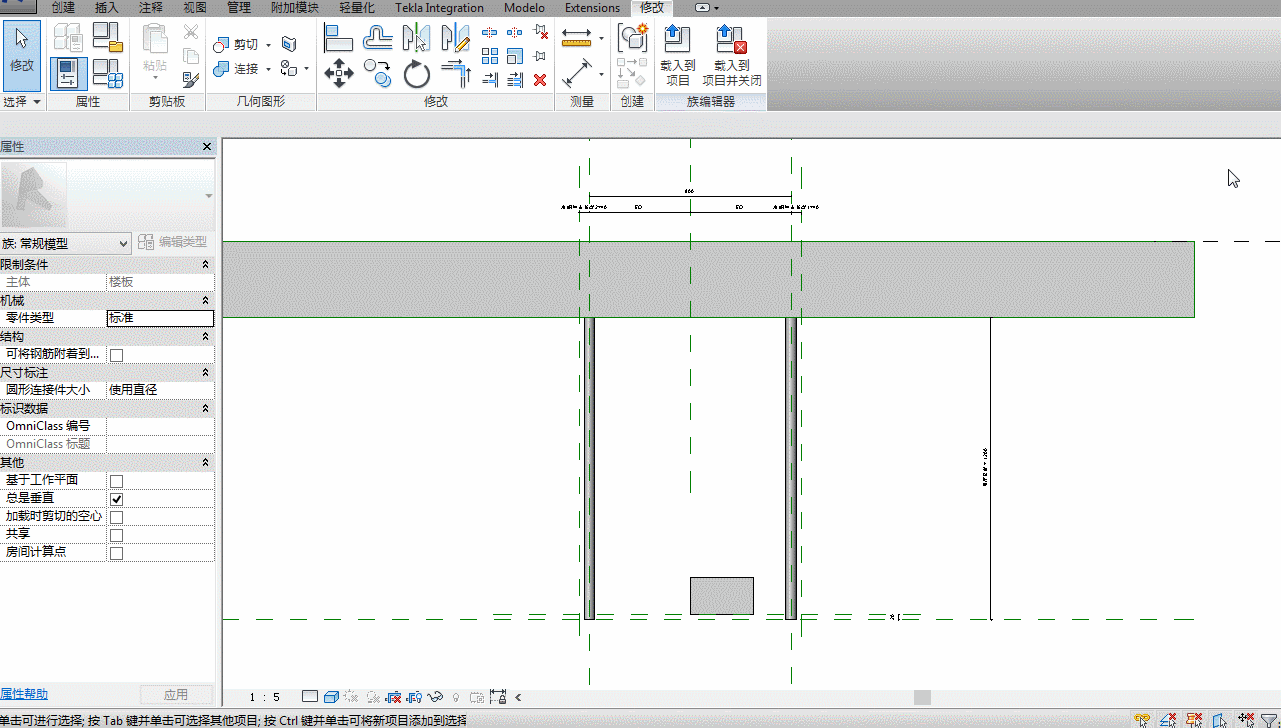
Task: Click the Align tool icon
Action: (x=339, y=38)
